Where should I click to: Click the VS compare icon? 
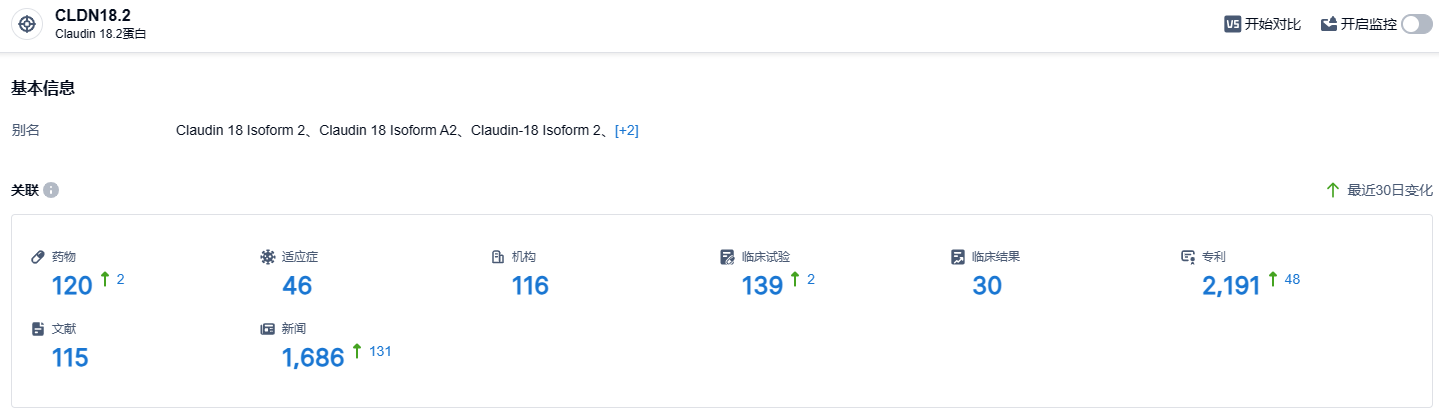pos(1232,24)
